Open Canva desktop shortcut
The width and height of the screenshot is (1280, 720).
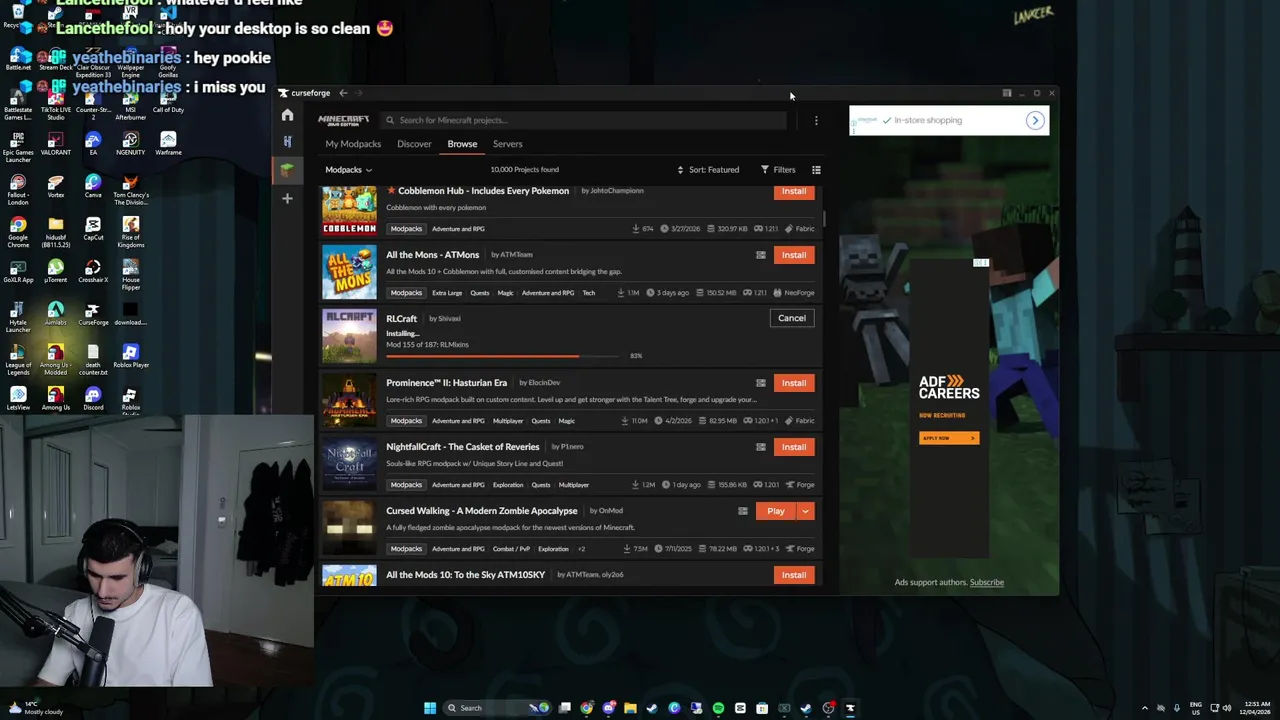[93, 185]
